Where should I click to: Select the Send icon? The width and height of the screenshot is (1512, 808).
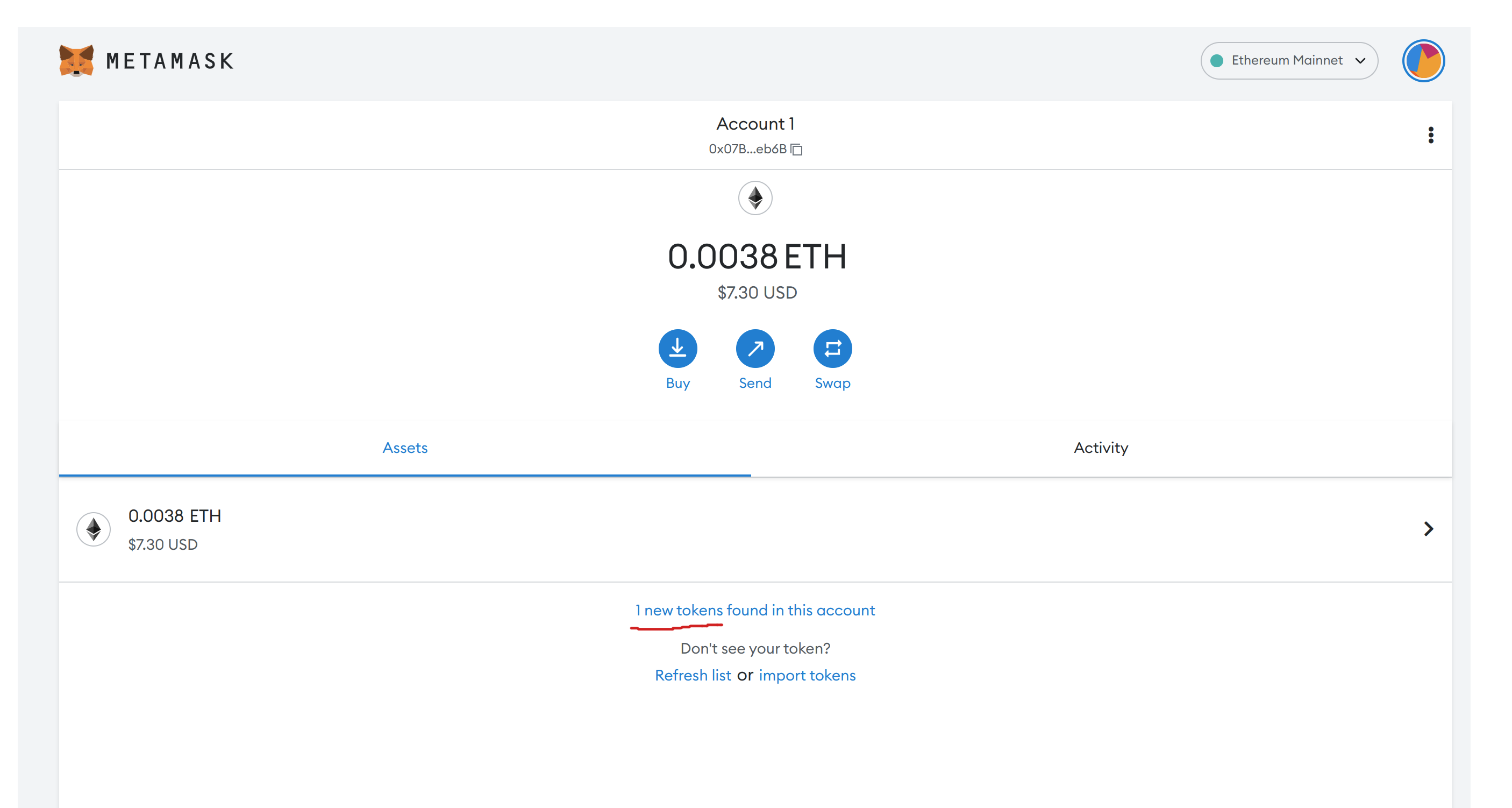(755, 348)
